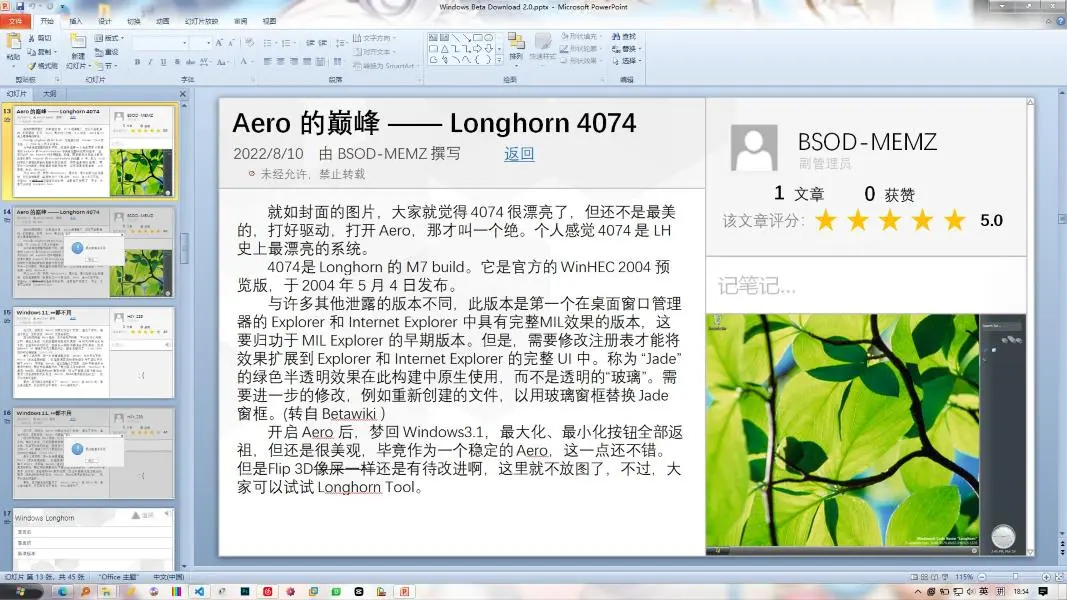Switch to the Outline (大纲) pane tab

pos(50,94)
